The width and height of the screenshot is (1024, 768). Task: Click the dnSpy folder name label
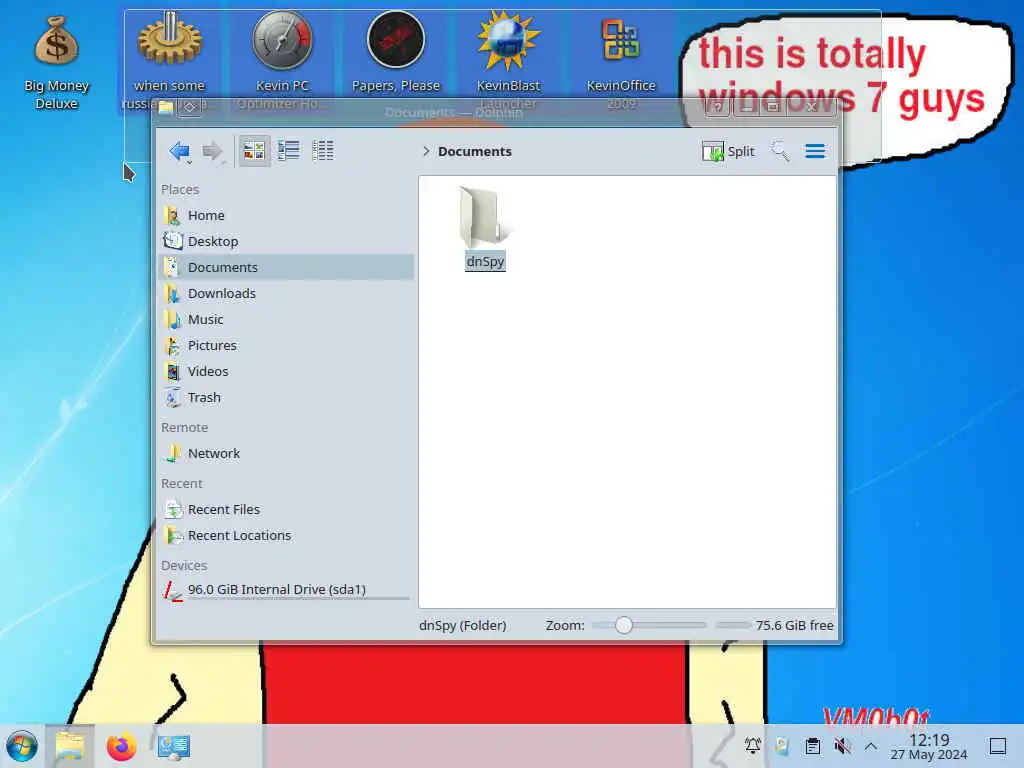485,261
